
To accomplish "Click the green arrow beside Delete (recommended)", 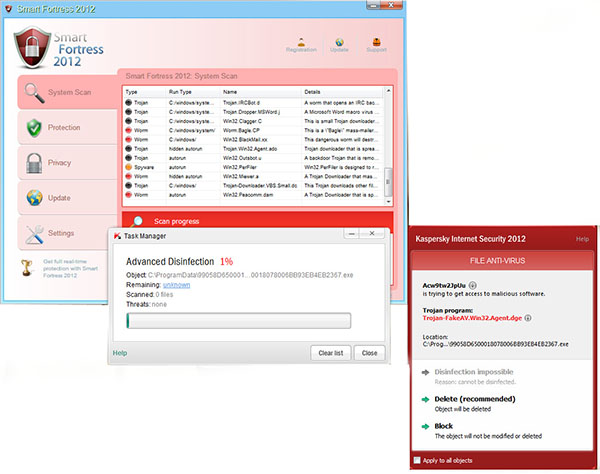I will tap(425, 399).
